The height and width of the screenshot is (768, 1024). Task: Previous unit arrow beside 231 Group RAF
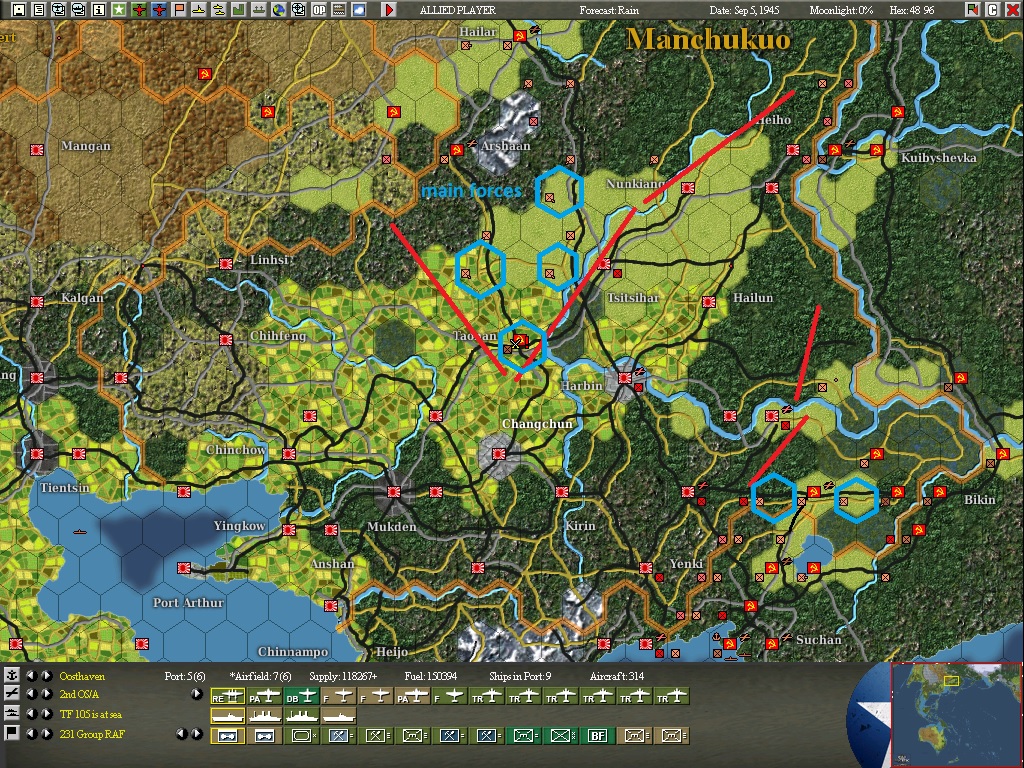point(31,733)
